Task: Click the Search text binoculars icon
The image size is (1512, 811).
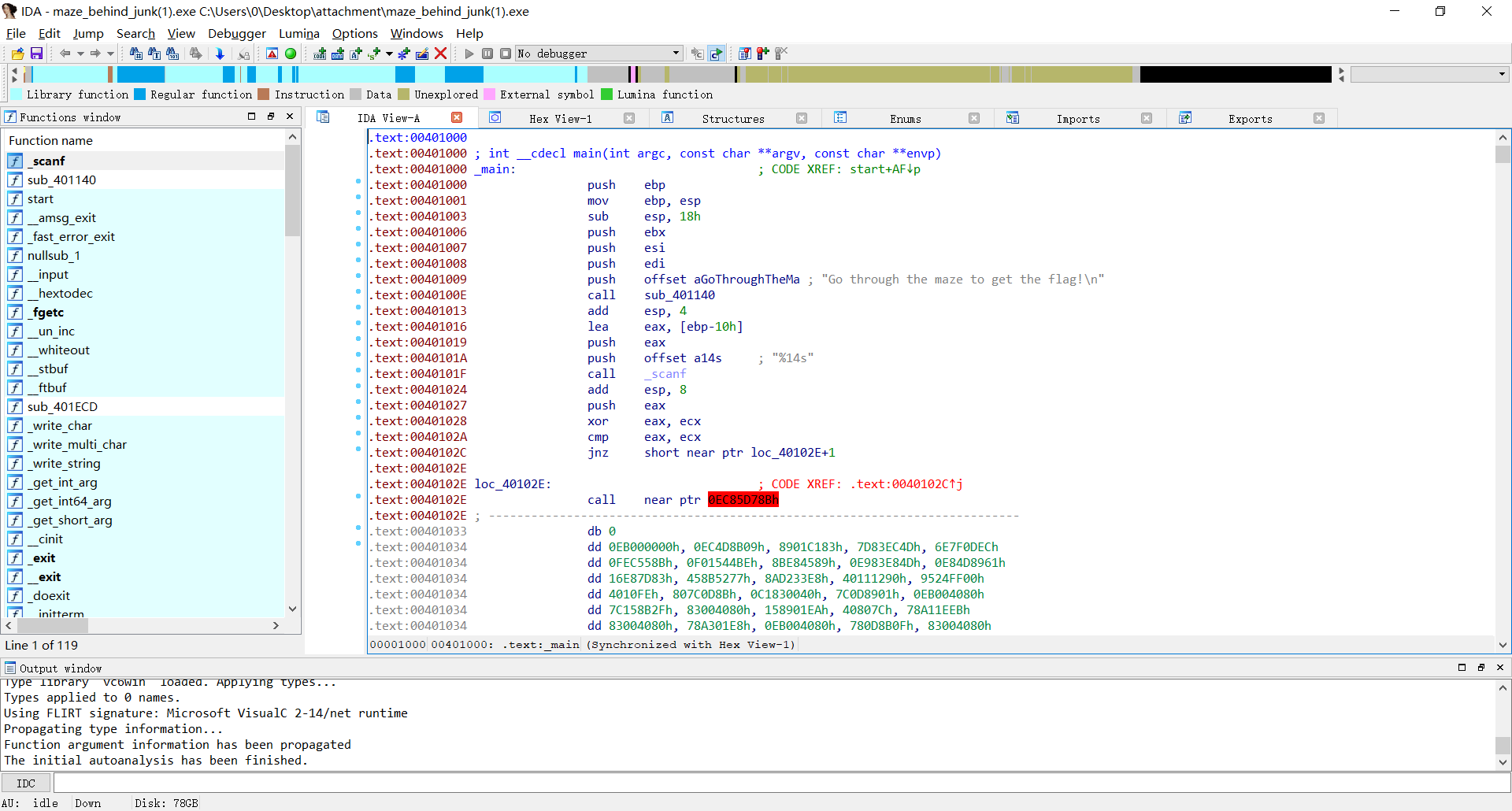Action: pos(154,54)
